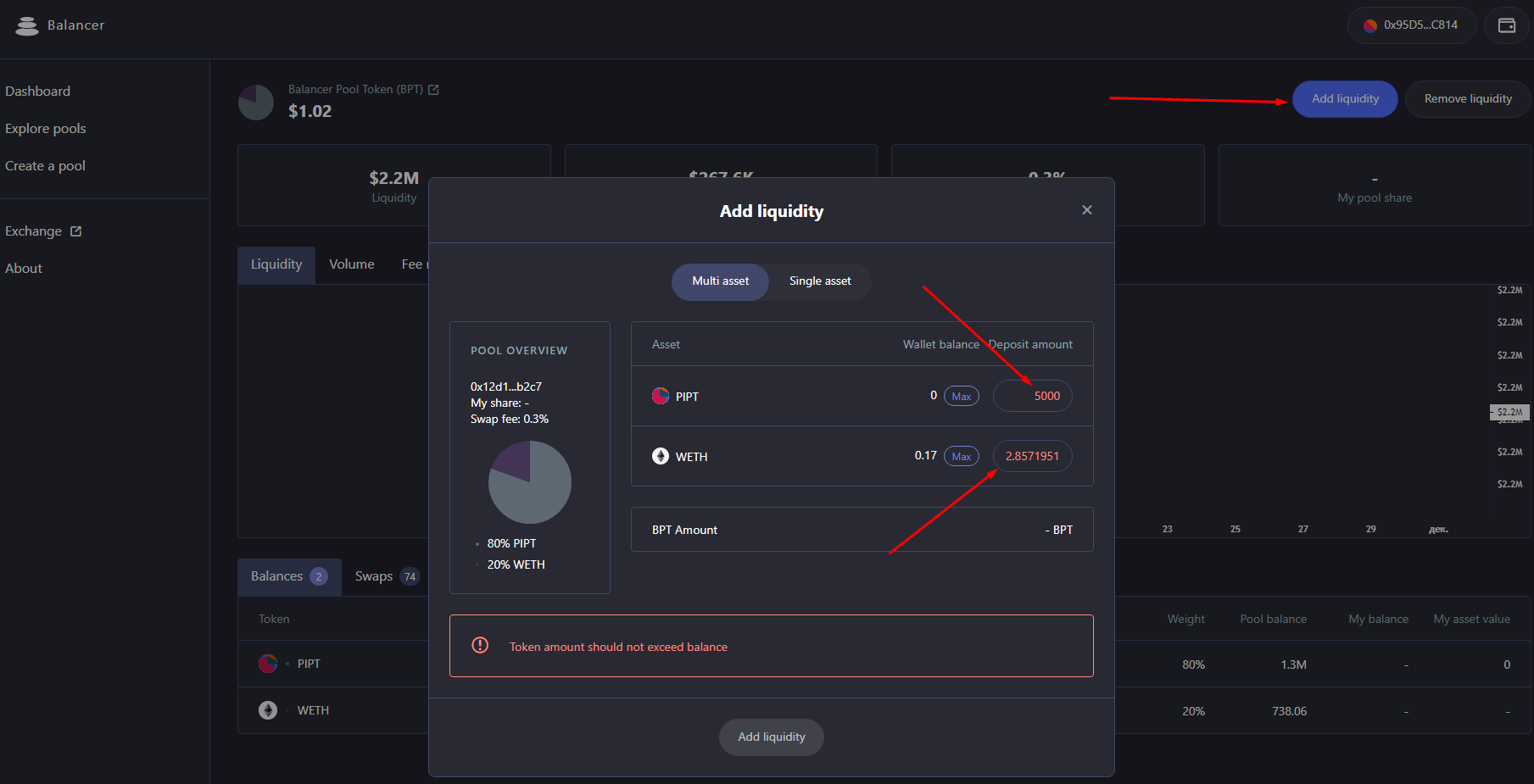Open the wallet icon button in header

click(x=1506, y=25)
